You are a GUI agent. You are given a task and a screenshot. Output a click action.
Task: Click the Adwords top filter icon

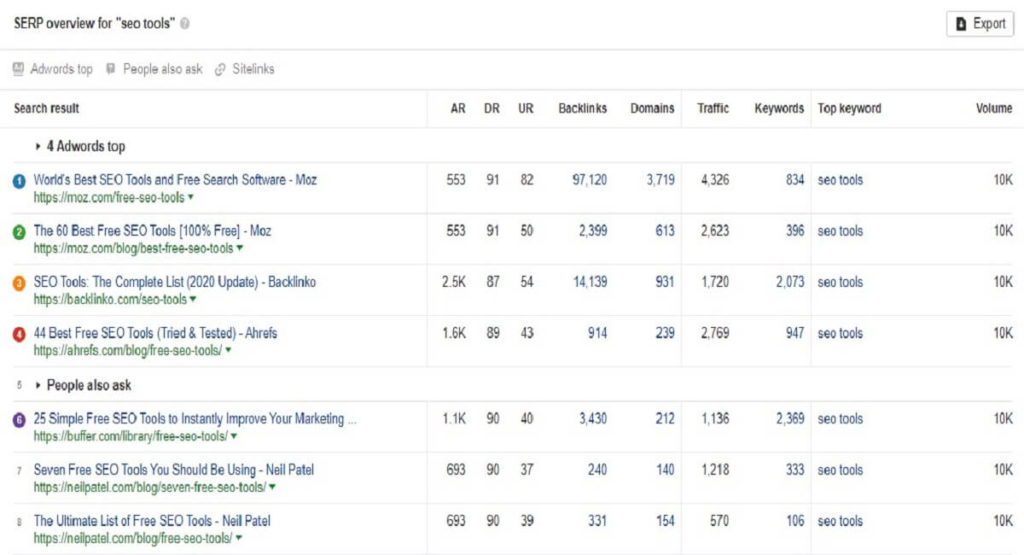tap(18, 69)
